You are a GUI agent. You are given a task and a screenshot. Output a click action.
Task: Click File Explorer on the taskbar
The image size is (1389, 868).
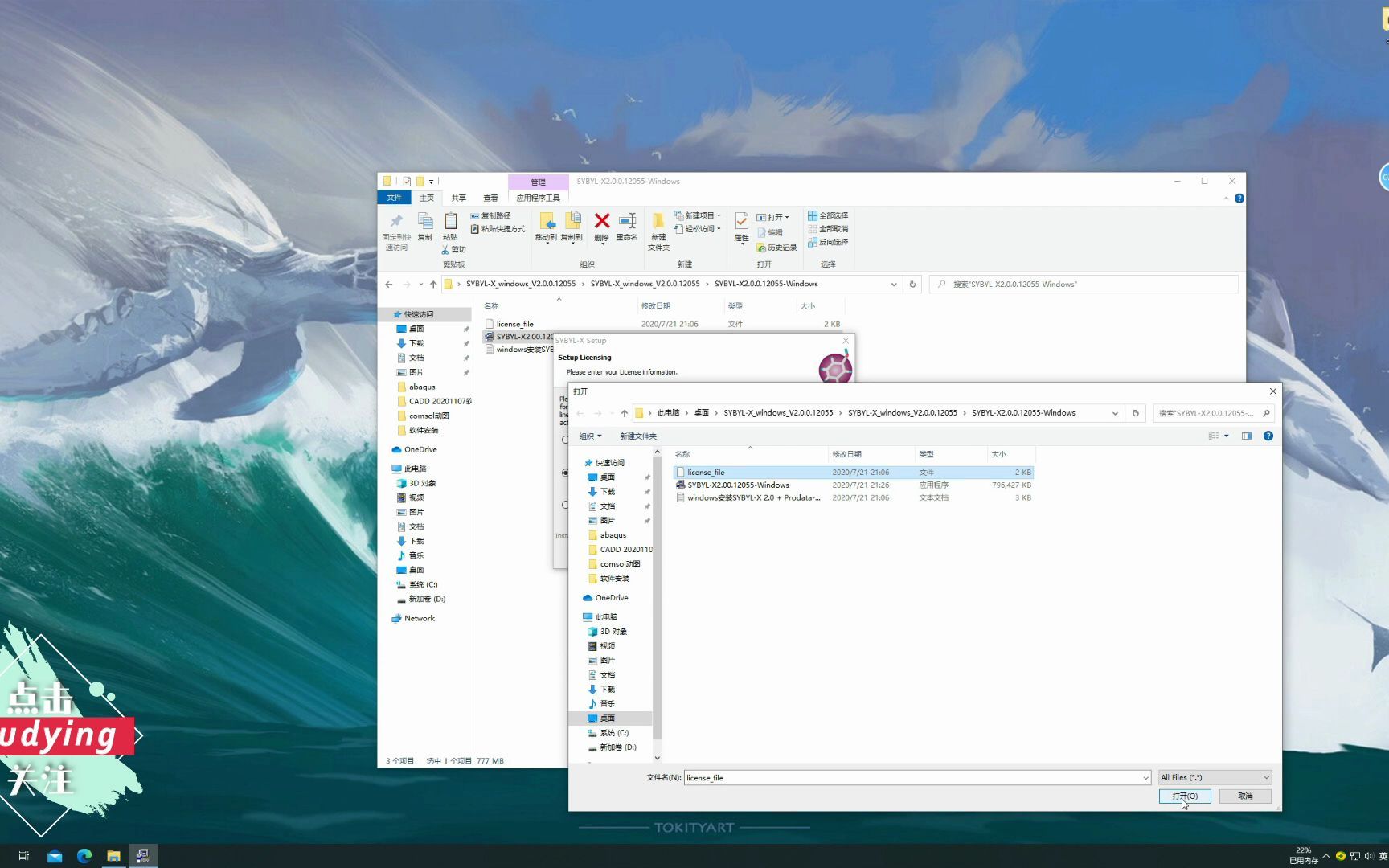tap(113, 856)
